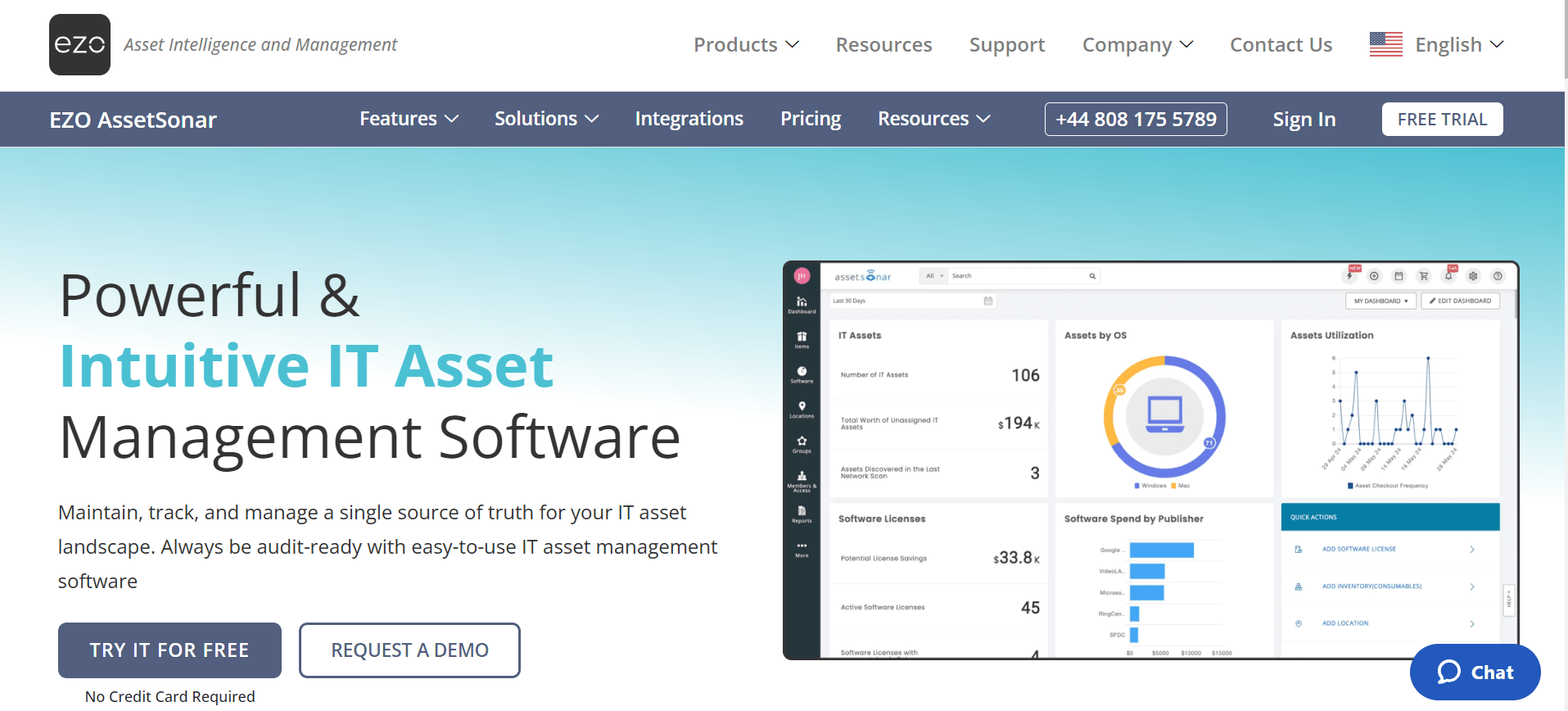Click the EZO logo in the header
The height and width of the screenshot is (711, 1568).
point(79,44)
